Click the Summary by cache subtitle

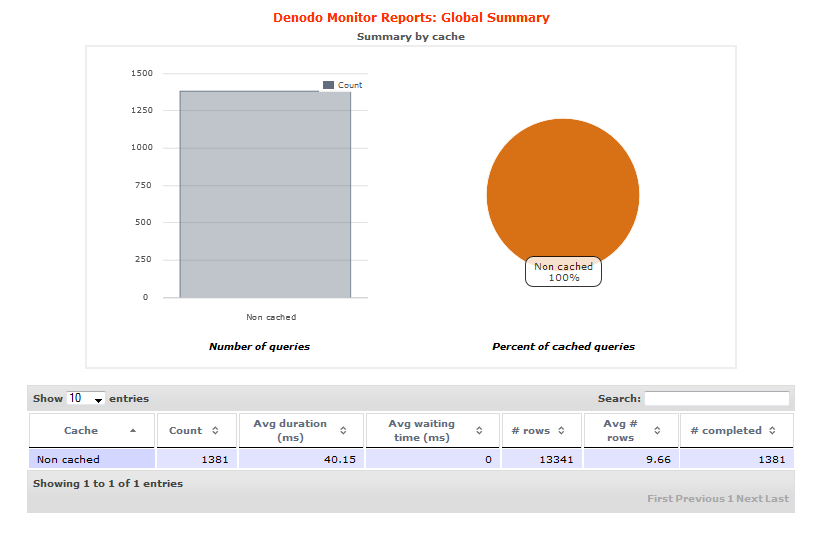411,37
